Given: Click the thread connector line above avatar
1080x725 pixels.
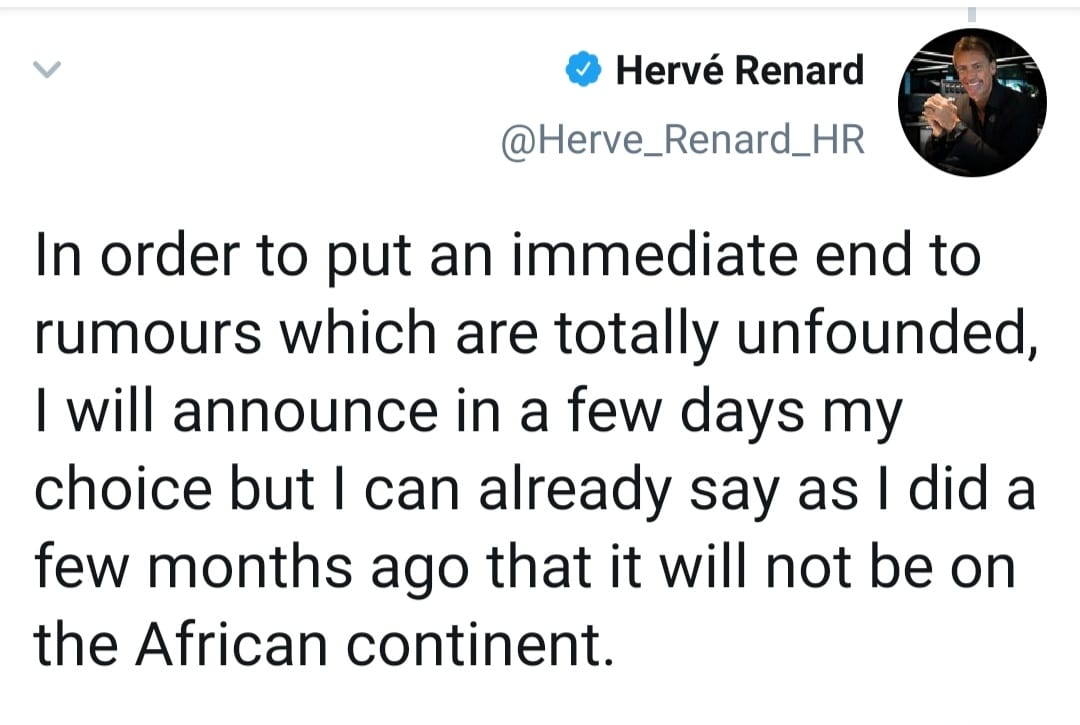Looking at the screenshot, I should 970,14.
